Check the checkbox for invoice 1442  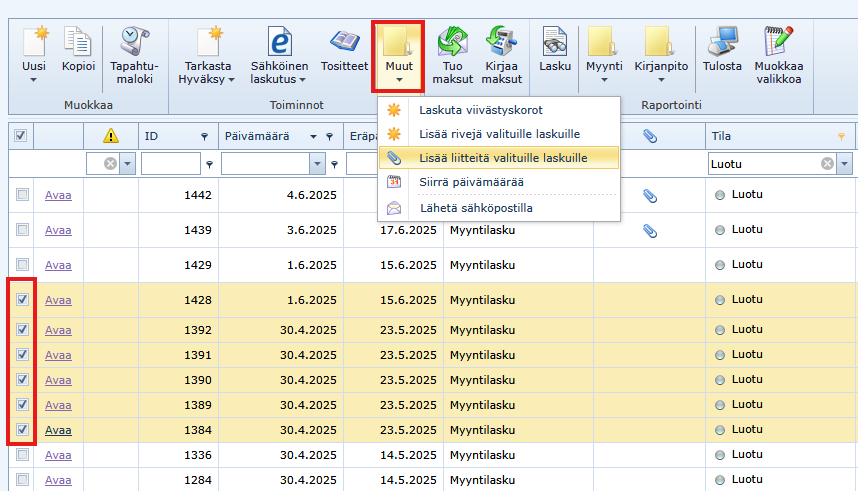[x=22, y=195]
